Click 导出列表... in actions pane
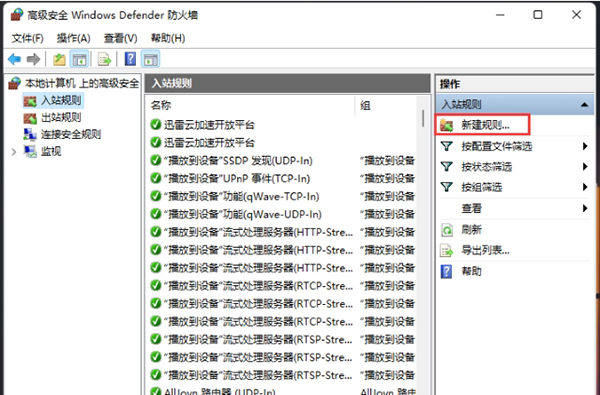Image resolution: width=600 pixels, height=395 pixels. tap(485, 251)
